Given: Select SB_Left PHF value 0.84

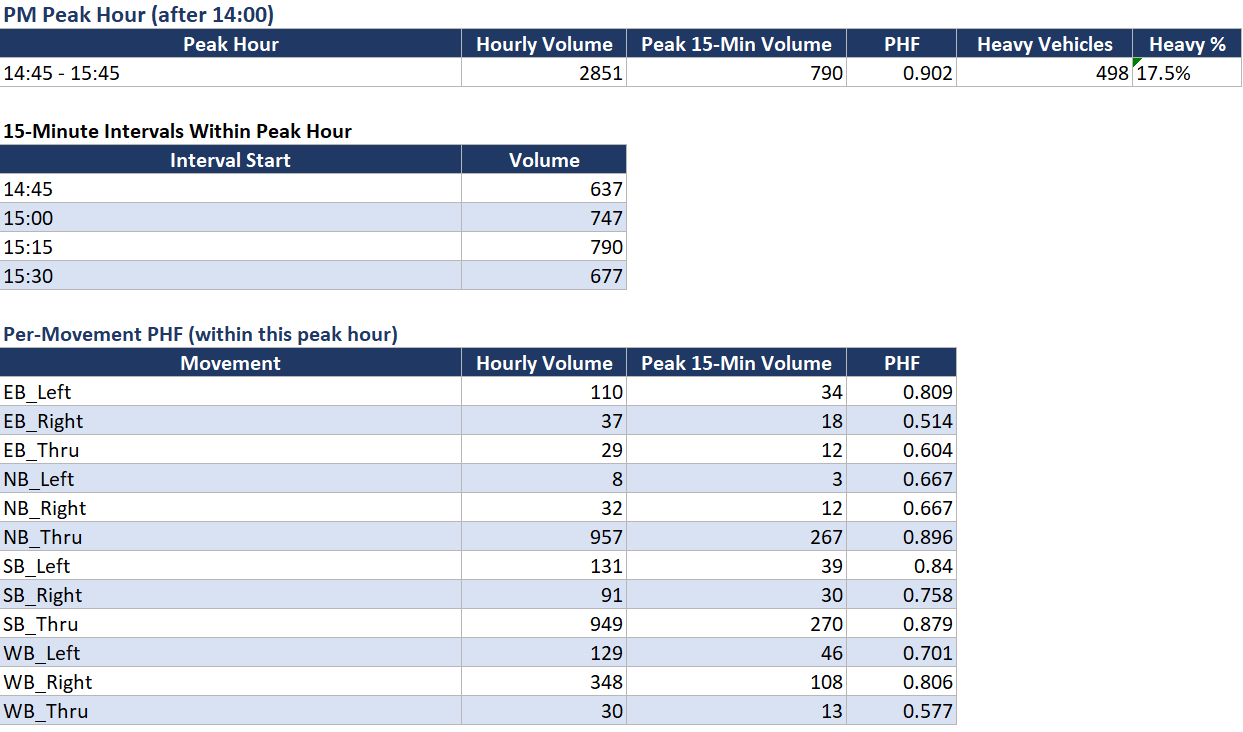Looking at the screenshot, I should 901,566.
